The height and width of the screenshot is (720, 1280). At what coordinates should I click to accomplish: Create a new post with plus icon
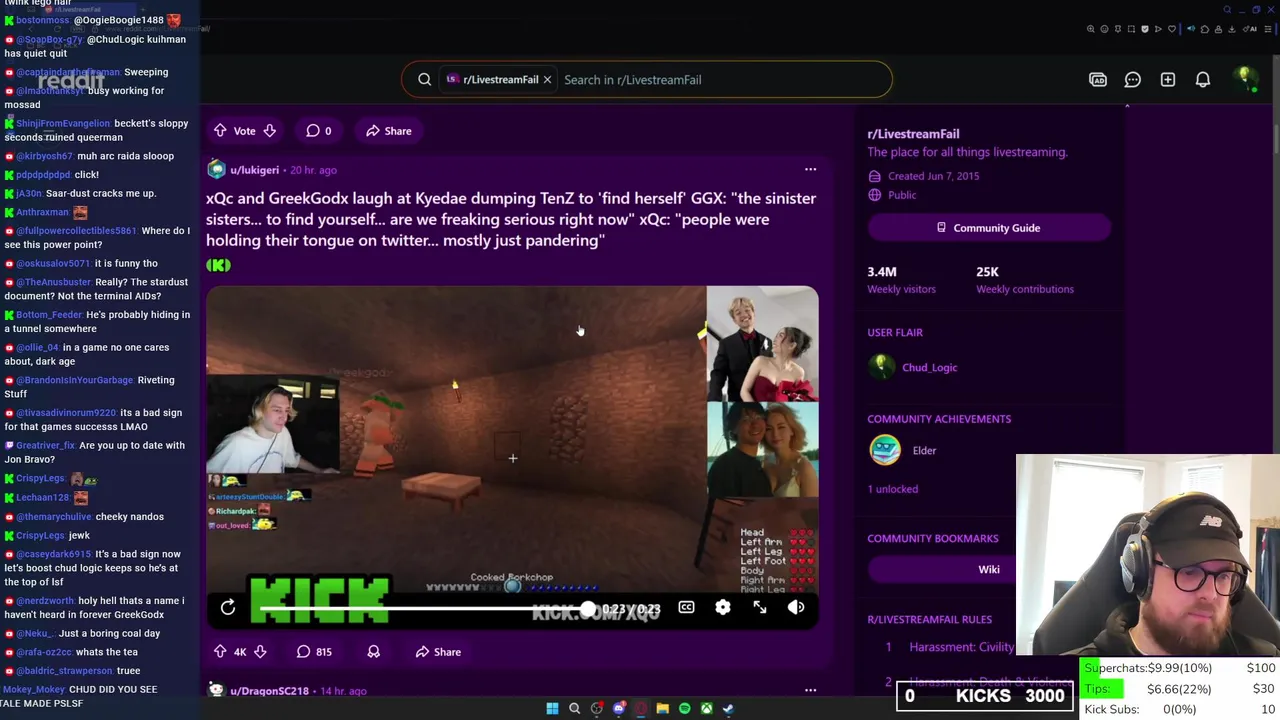[x=1168, y=80]
